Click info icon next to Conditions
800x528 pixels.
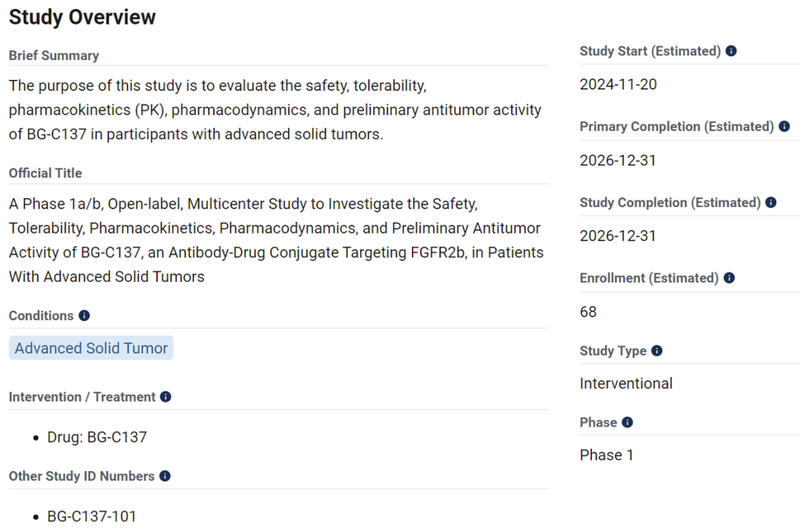tap(84, 316)
